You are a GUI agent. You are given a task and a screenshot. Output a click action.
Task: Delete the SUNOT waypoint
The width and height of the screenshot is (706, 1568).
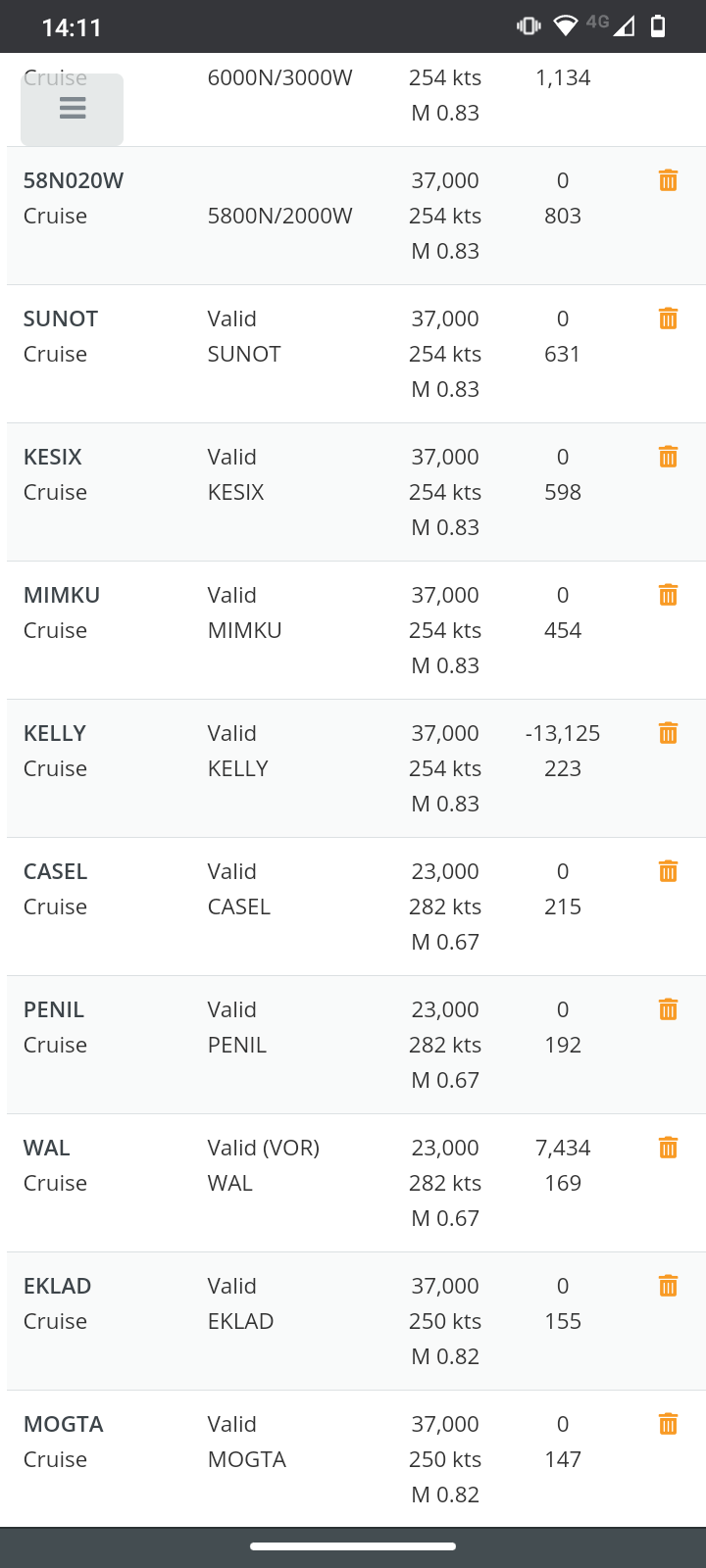pyautogui.click(x=668, y=318)
